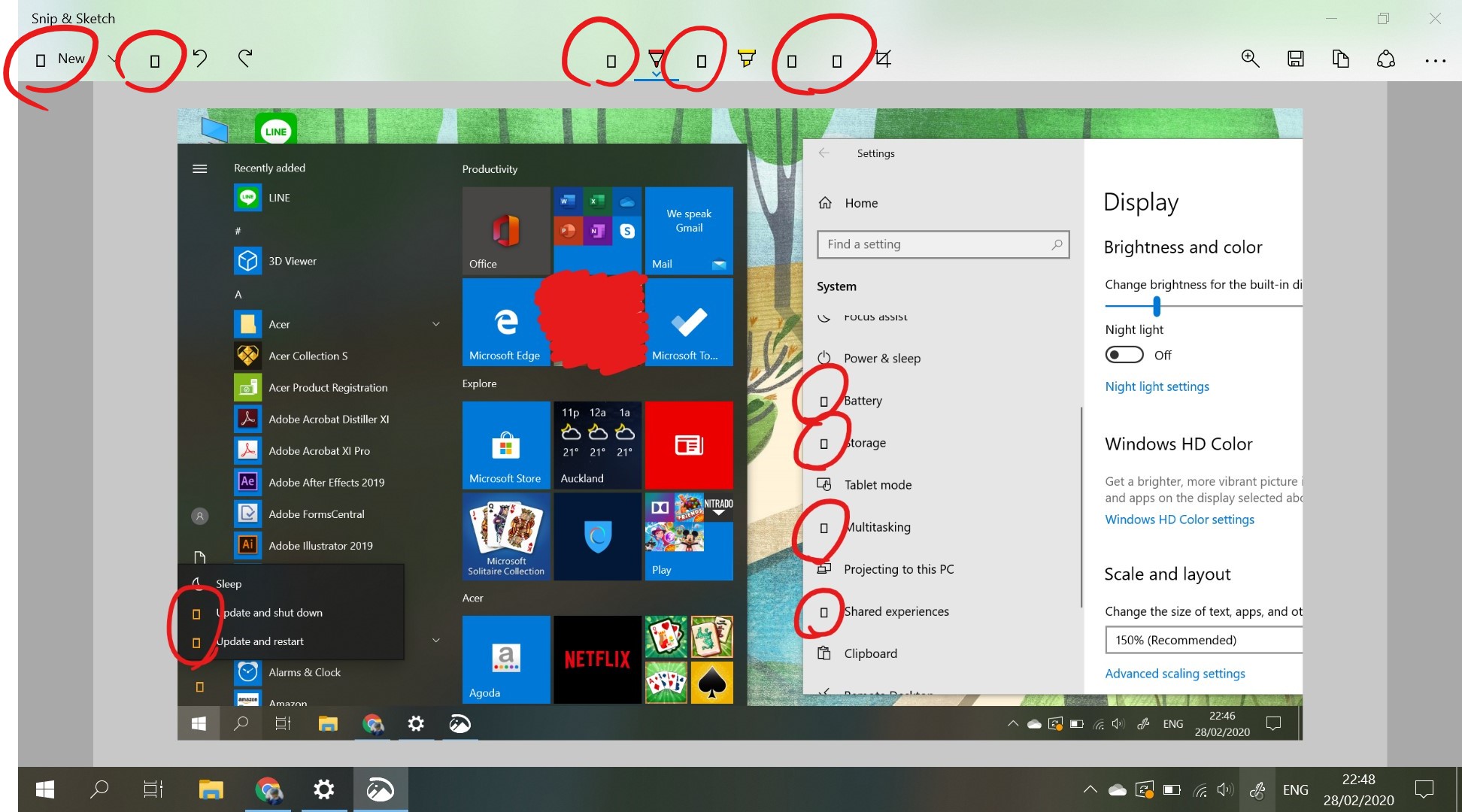The image size is (1462, 812).
Task: Adjust the brightness slider handle
Action: [x=1157, y=306]
